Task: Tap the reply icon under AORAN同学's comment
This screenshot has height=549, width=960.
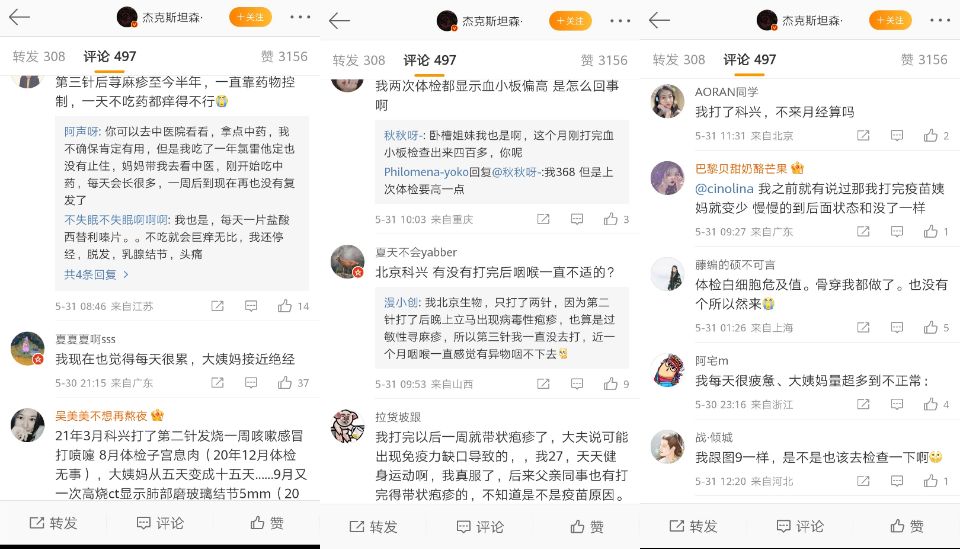Action: [897, 135]
